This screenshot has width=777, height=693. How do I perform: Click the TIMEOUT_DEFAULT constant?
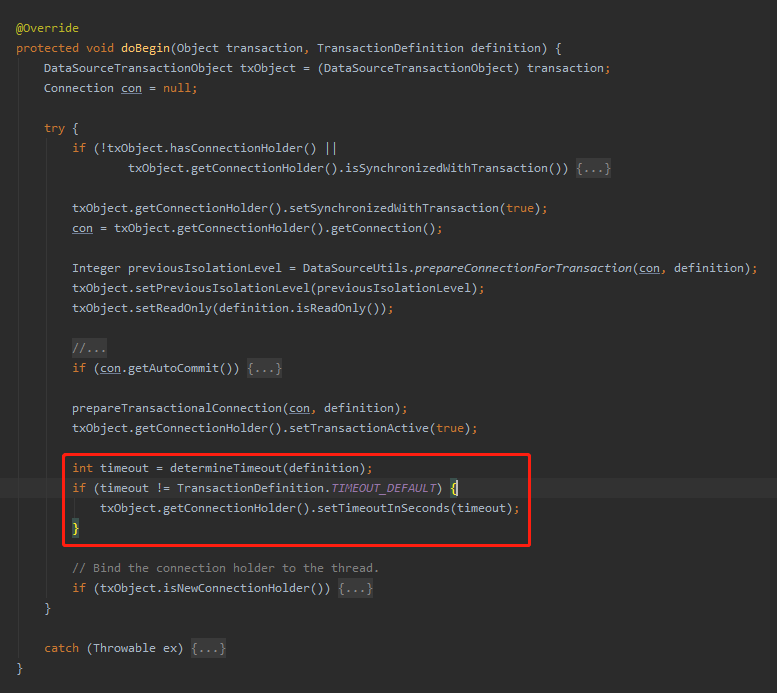384,488
